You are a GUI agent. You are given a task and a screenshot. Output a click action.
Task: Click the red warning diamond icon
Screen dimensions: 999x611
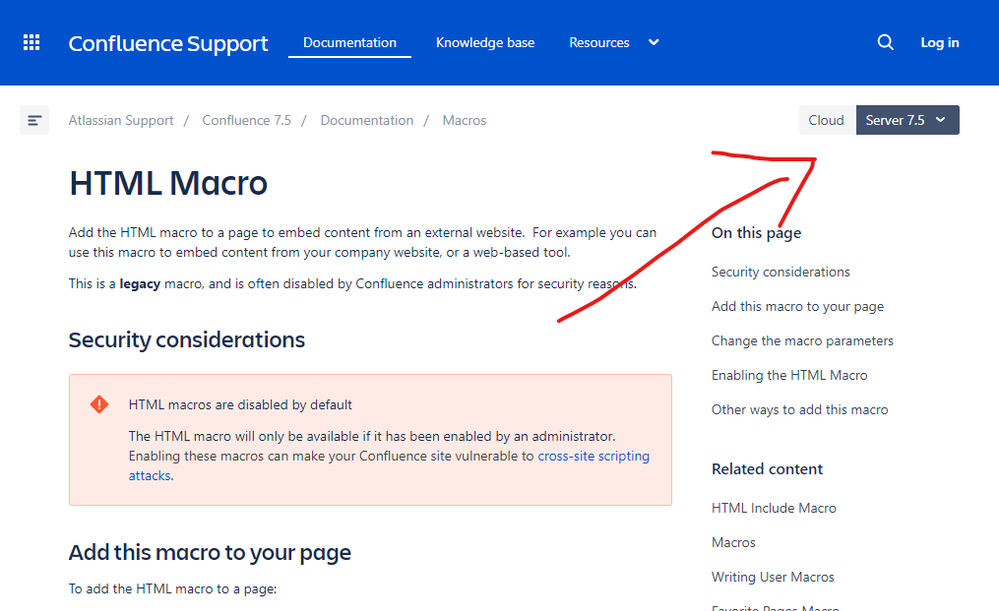tap(99, 405)
